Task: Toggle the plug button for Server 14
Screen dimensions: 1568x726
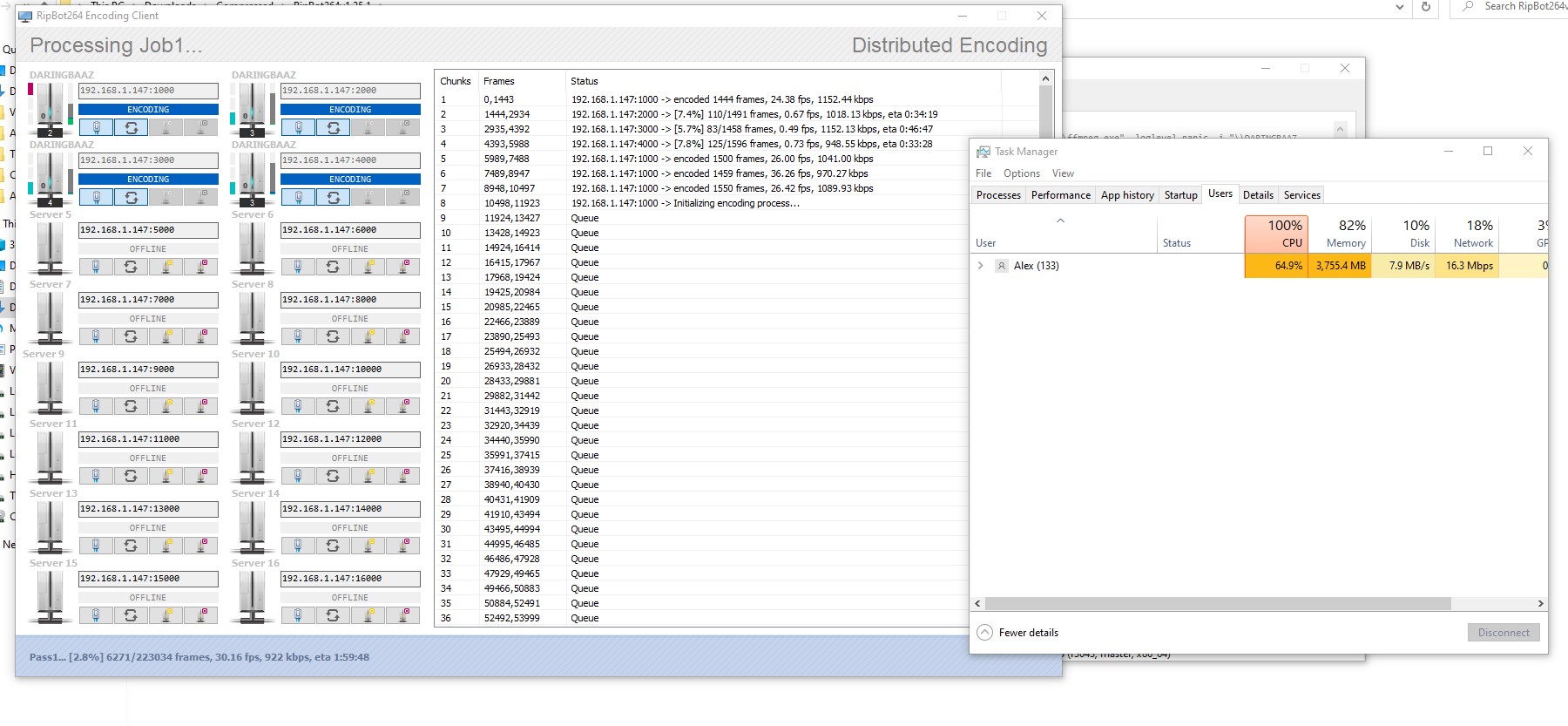Action: pos(298,546)
